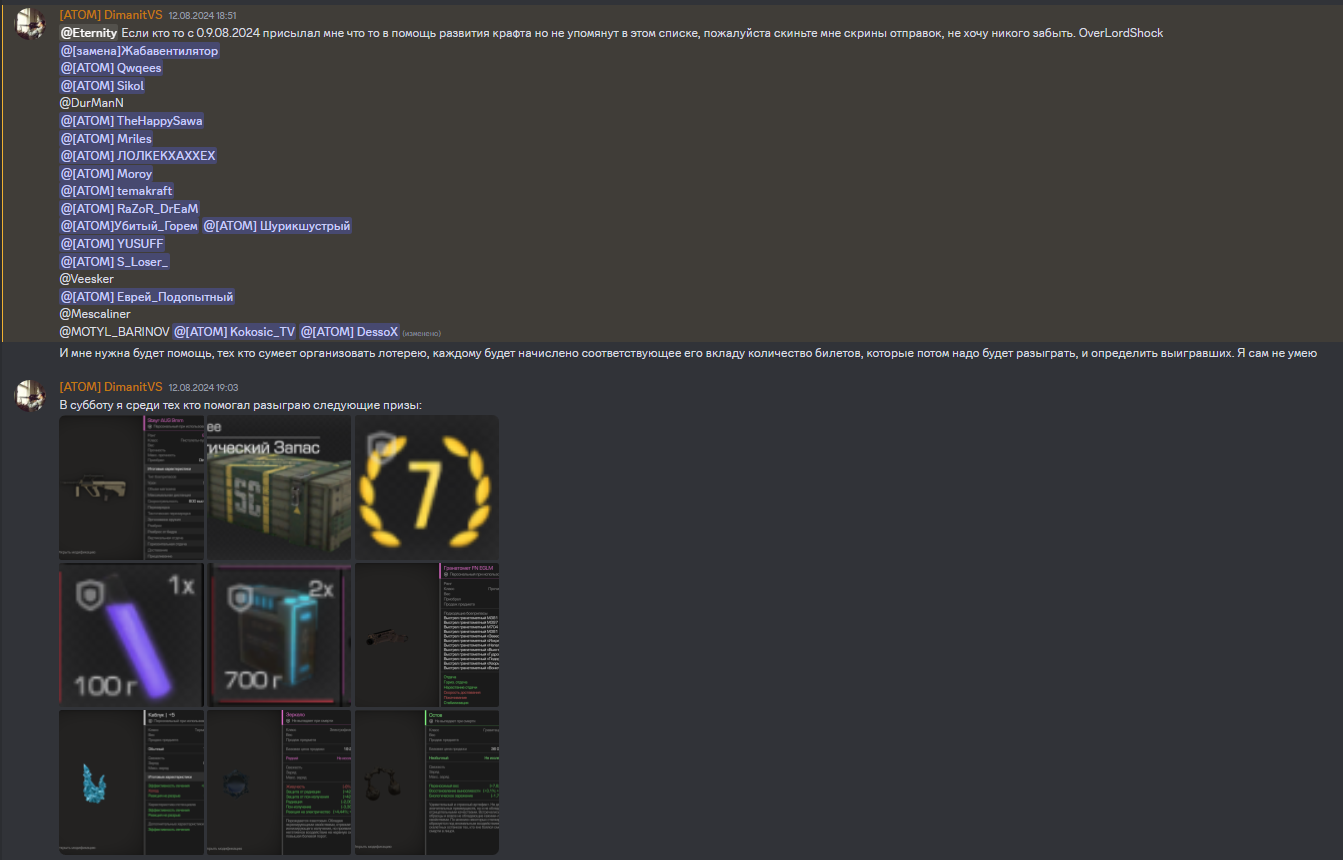Click the @MOTYL_BARINOV mention
This screenshot has height=860, width=1343.
114,331
